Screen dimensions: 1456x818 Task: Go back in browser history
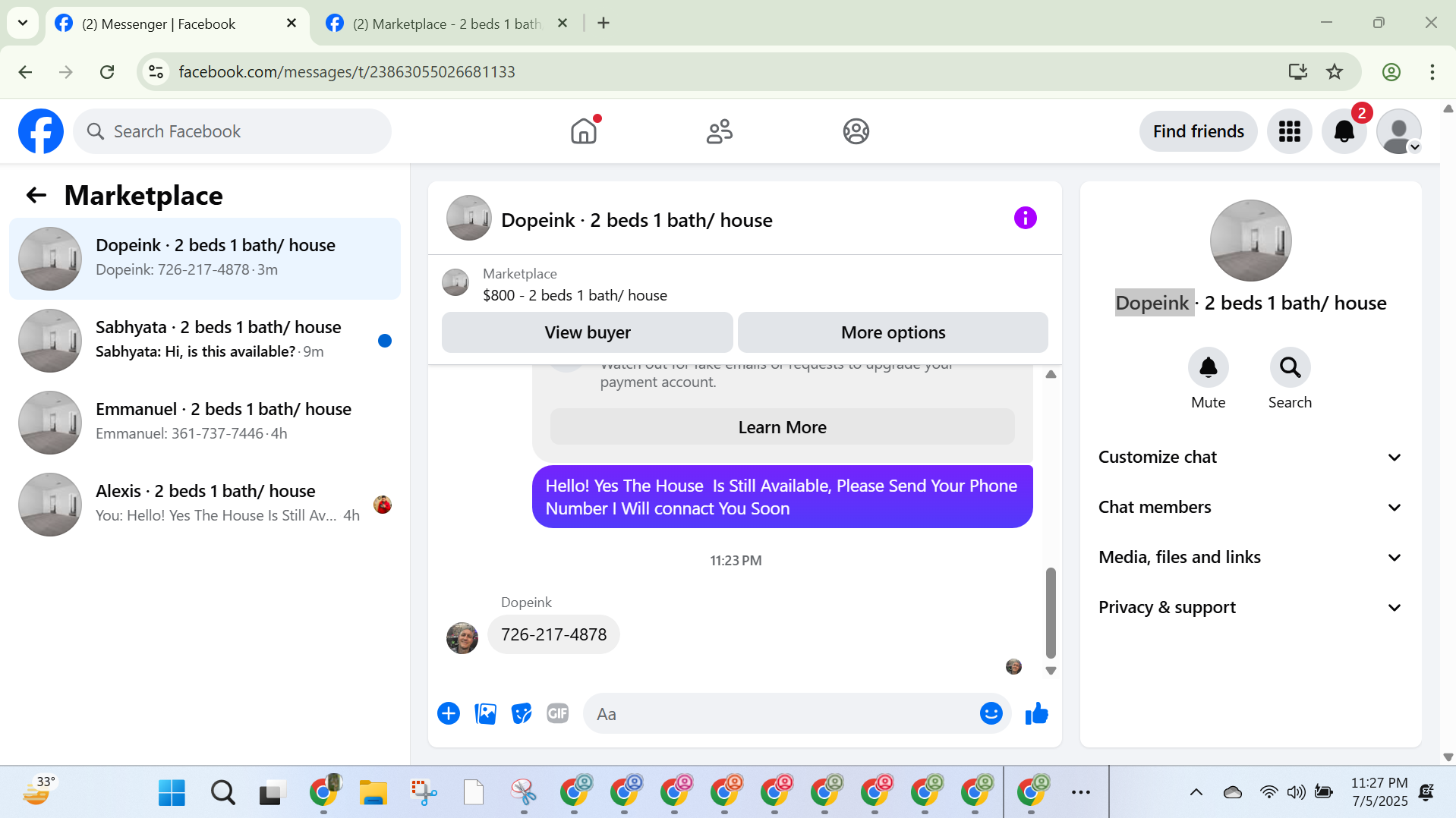pyautogui.click(x=25, y=72)
